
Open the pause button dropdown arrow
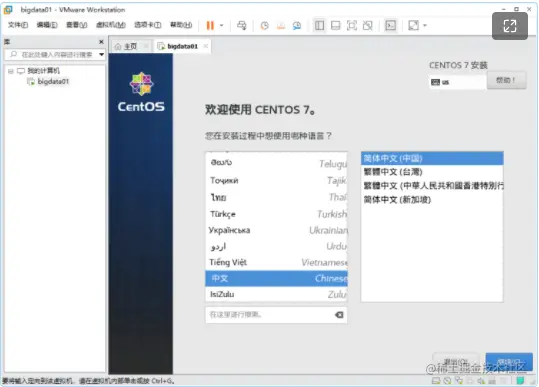[x=221, y=25]
